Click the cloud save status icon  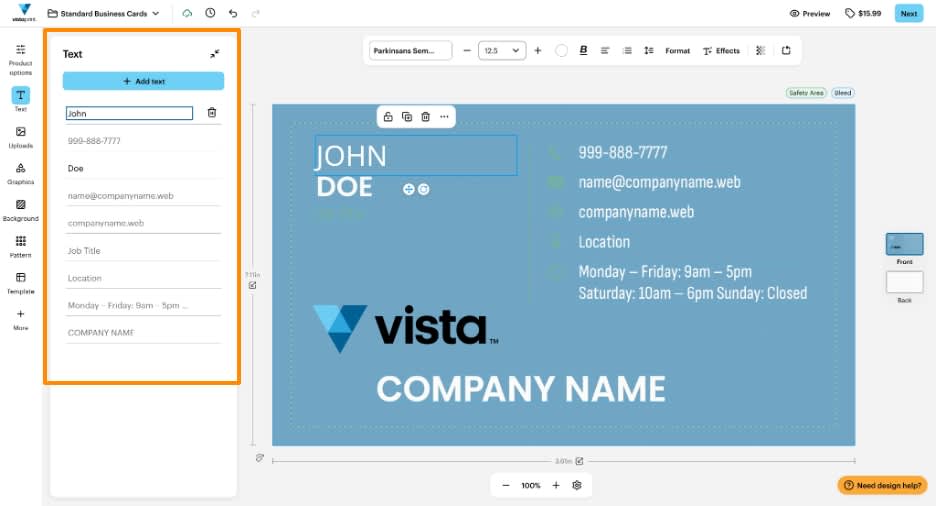click(x=187, y=13)
